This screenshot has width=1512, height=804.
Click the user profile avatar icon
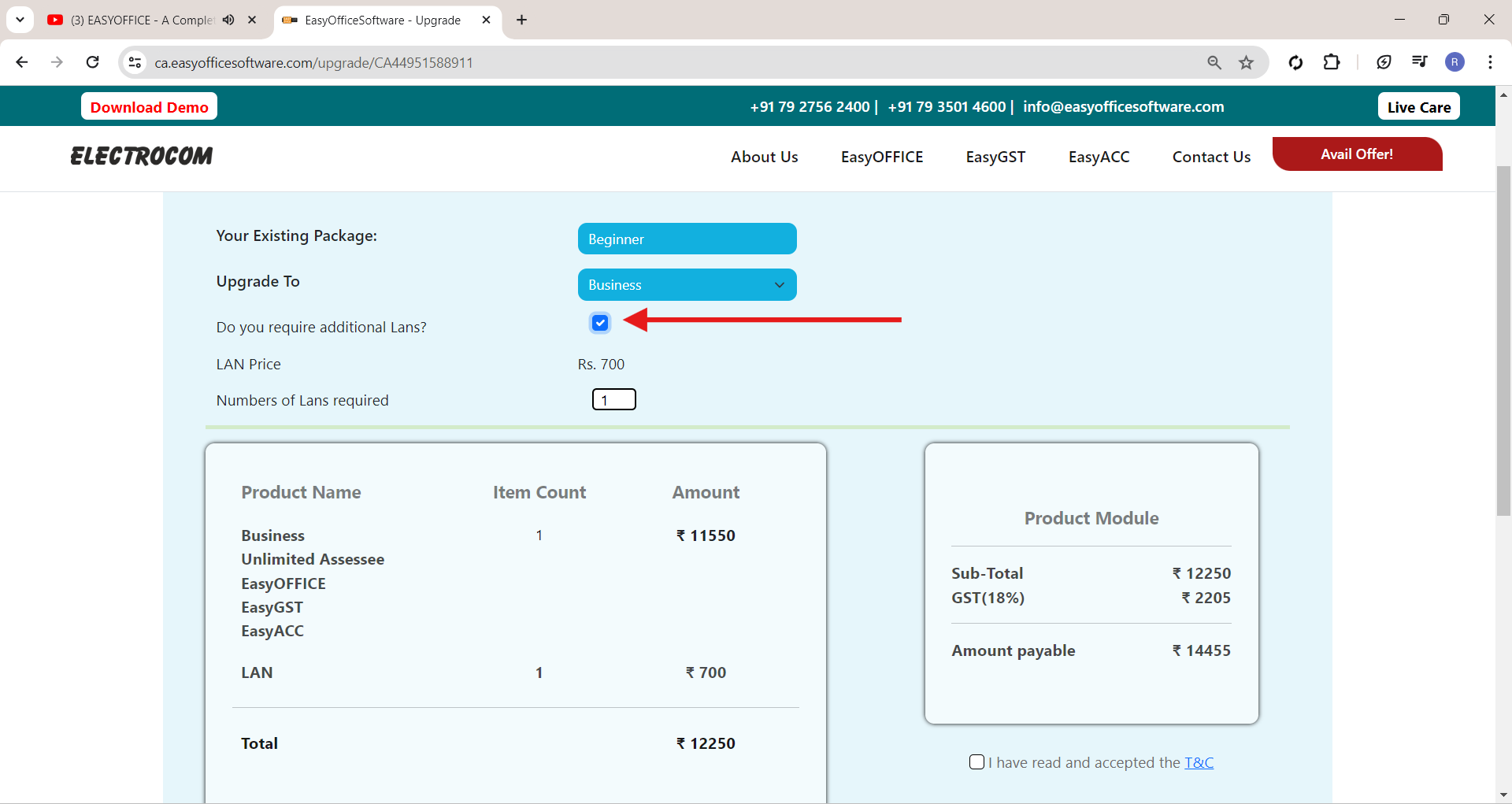click(1455, 62)
